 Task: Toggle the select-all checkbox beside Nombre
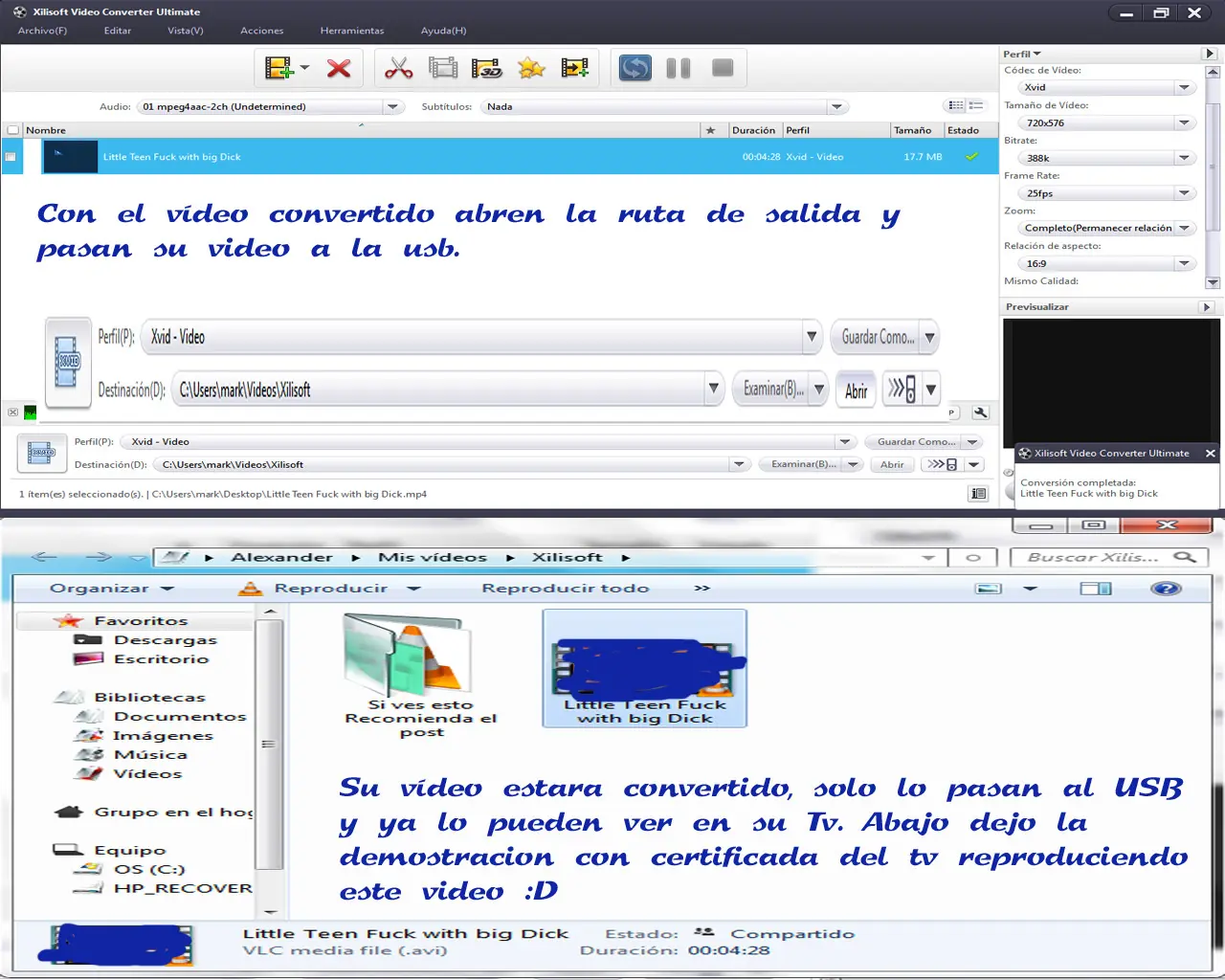click(12, 130)
